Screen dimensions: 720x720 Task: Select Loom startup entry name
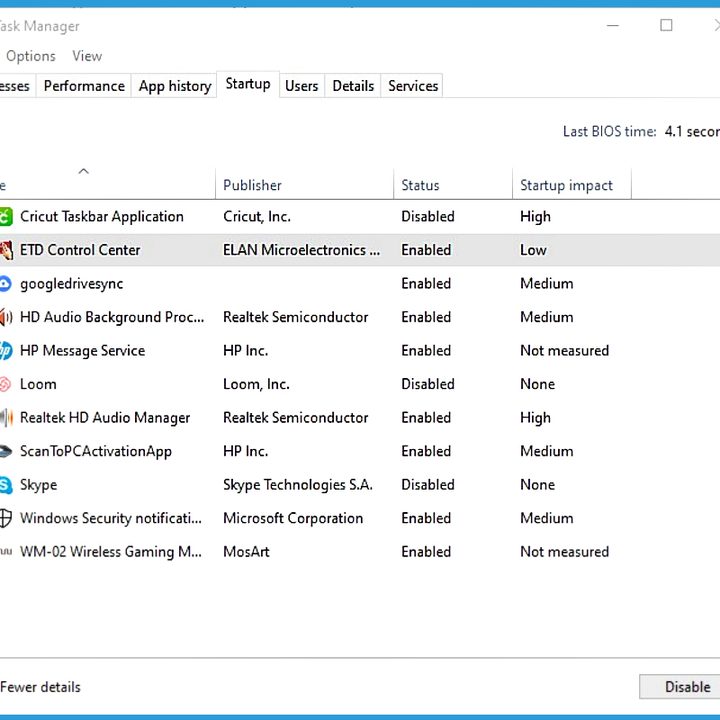tap(38, 384)
